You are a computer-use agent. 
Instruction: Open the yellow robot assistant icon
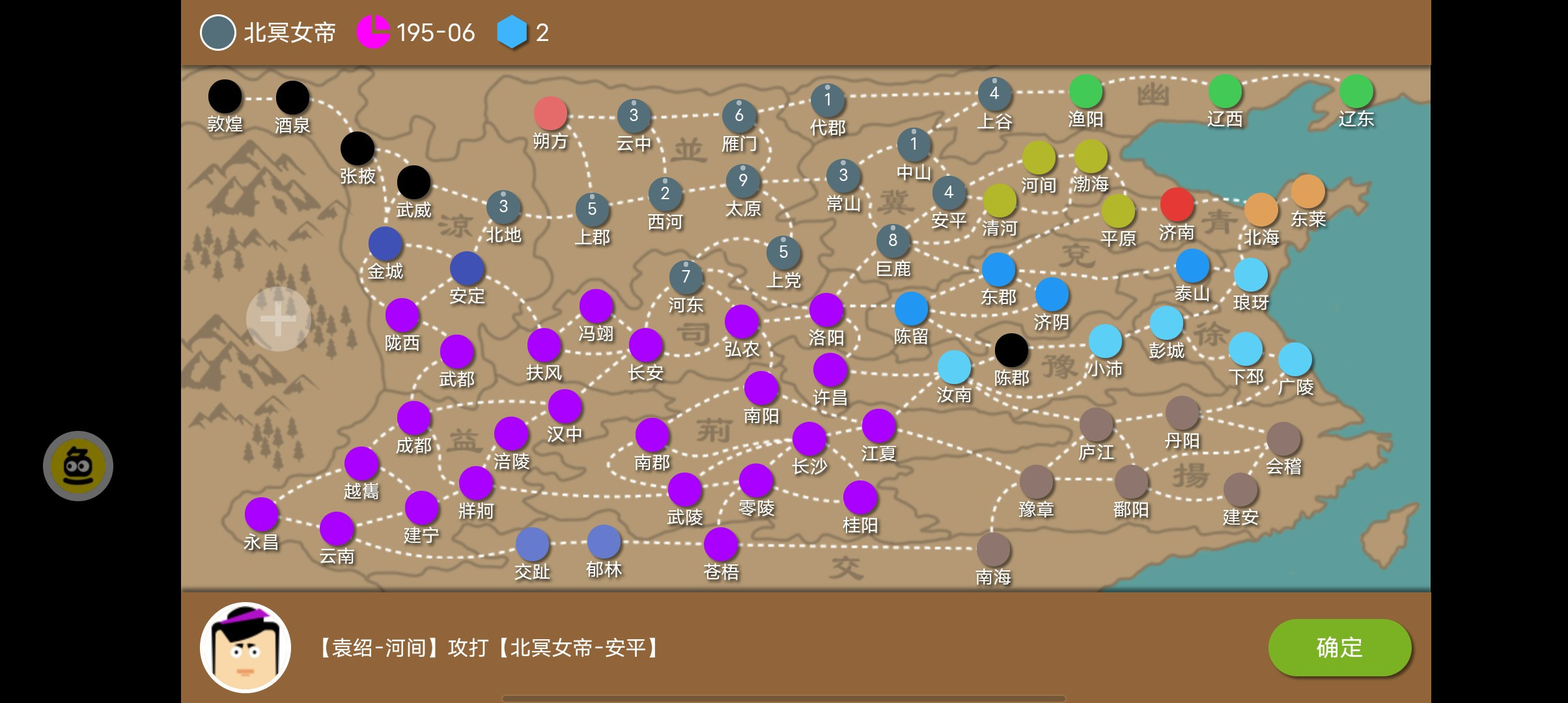coord(78,466)
